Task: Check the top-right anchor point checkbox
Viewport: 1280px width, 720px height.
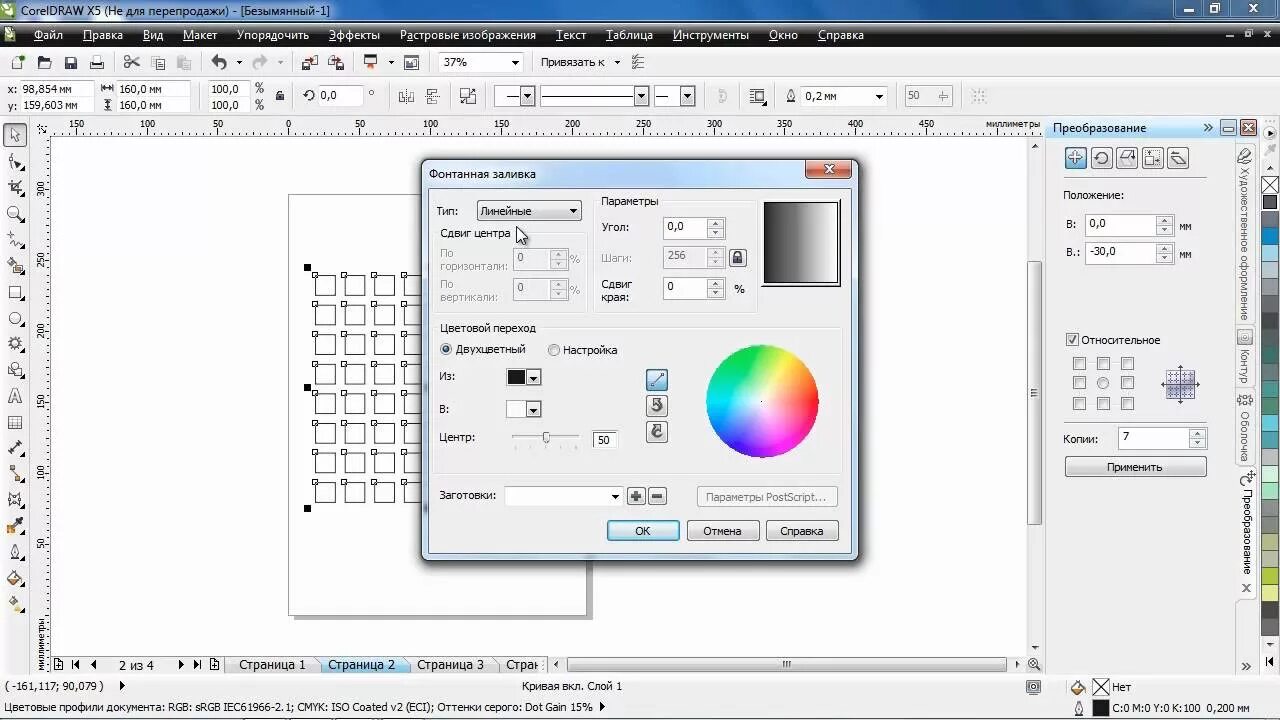Action: tap(1127, 364)
